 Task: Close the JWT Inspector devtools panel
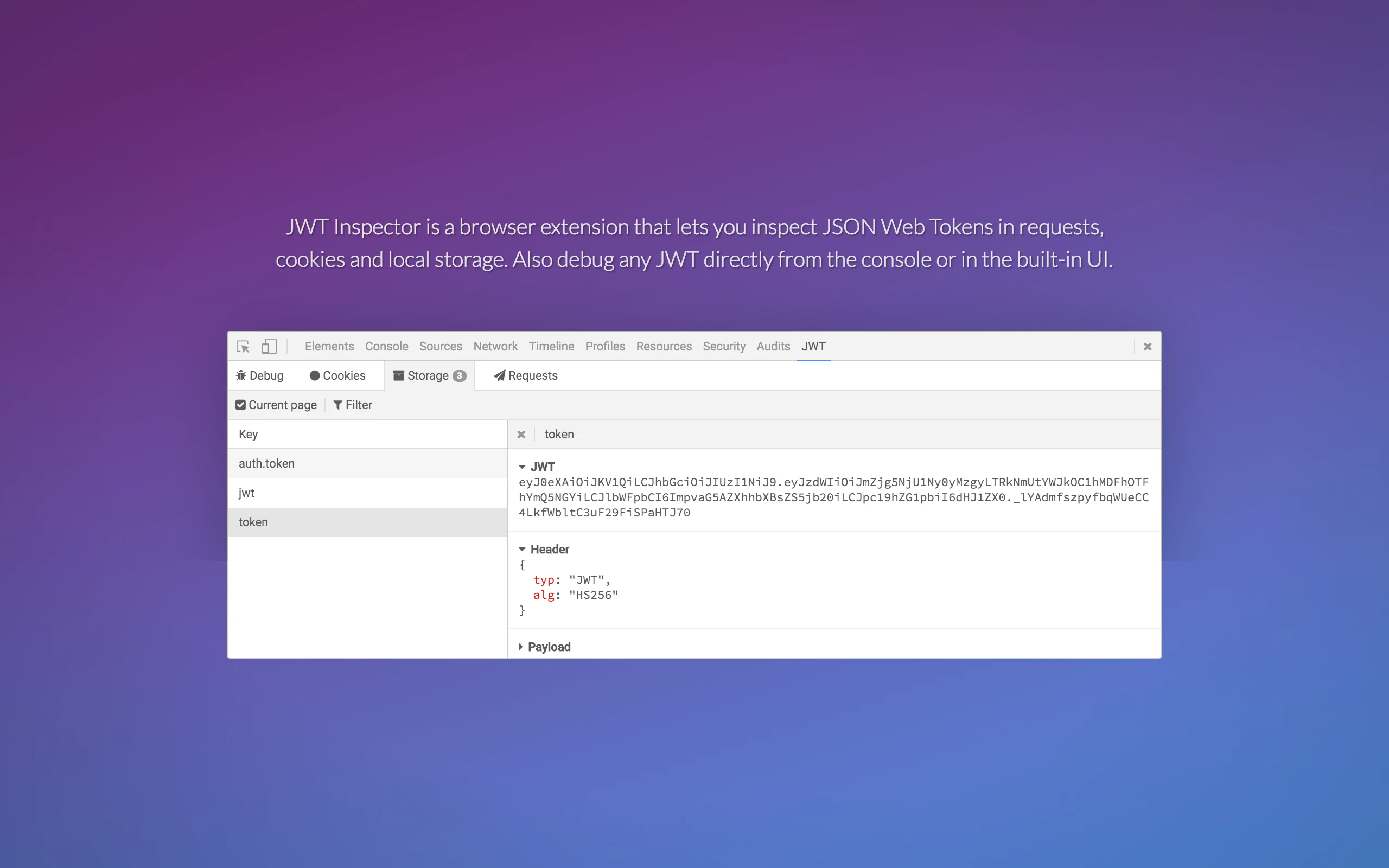(x=1148, y=346)
